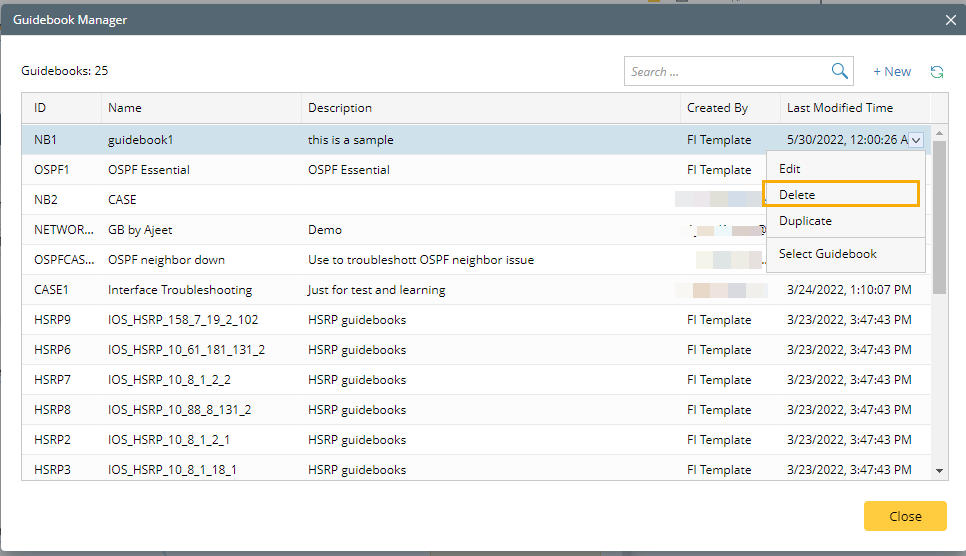Click the refresh guidebooks icon
The width and height of the screenshot is (966, 556).
pyautogui.click(x=937, y=72)
